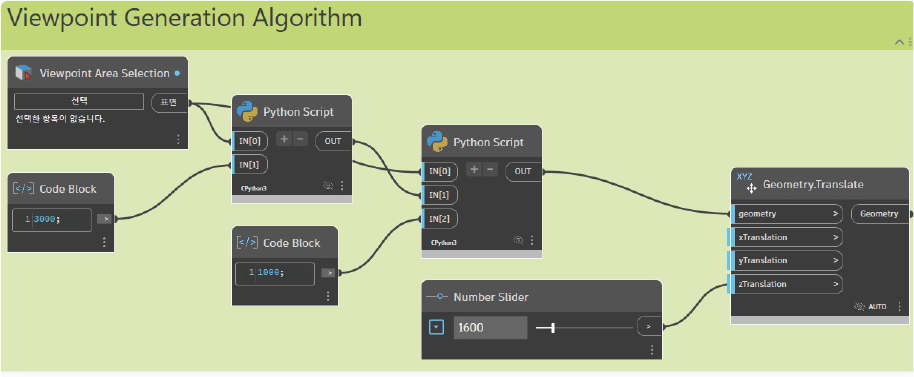Viewport: 914px width, 377px height.
Task: Remove an input with minus on the IN[2] Python Script
Action: [x=490, y=170]
